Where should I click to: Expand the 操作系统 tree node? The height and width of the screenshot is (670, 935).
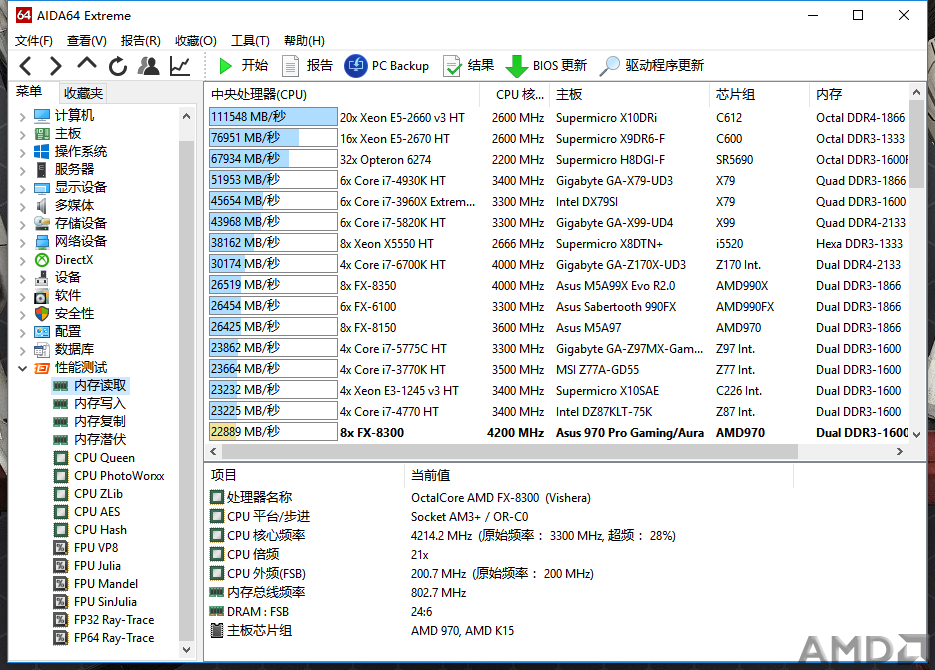[x=23, y=153]
